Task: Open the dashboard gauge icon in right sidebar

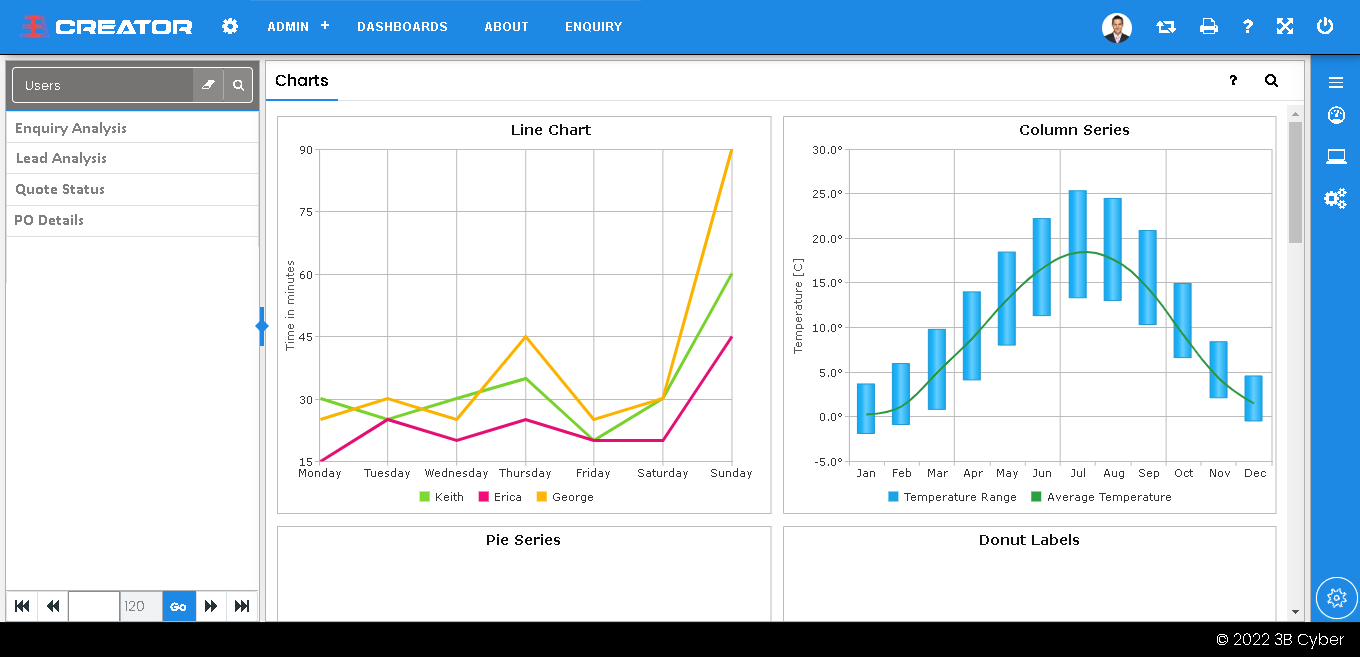Action: click(x=1335, y=116)
